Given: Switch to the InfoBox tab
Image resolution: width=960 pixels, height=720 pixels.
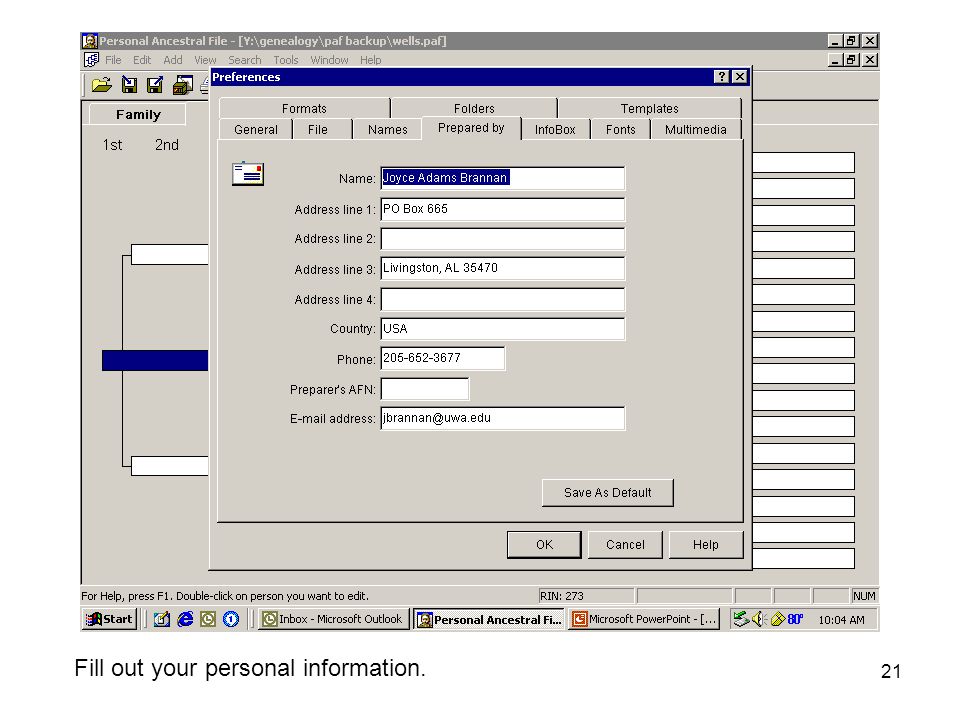Looking at the screenshot, I should click(555, 129).
